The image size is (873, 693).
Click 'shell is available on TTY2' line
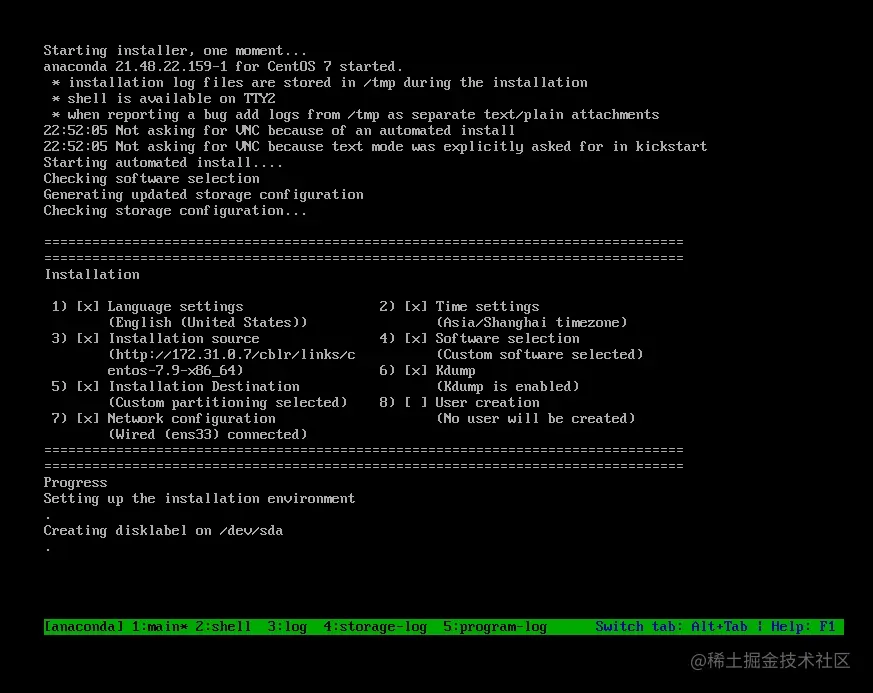pyautogui.click(x=171, y=99)
